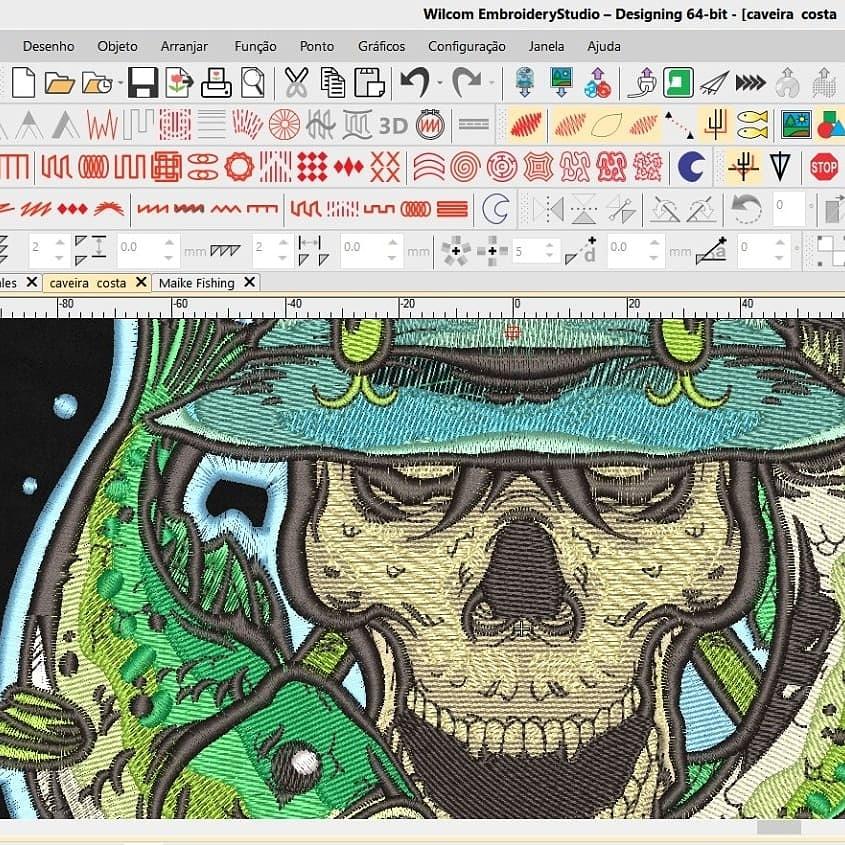845x845 pixels.
Task: Copy the selected object
Action: point(333,82)
